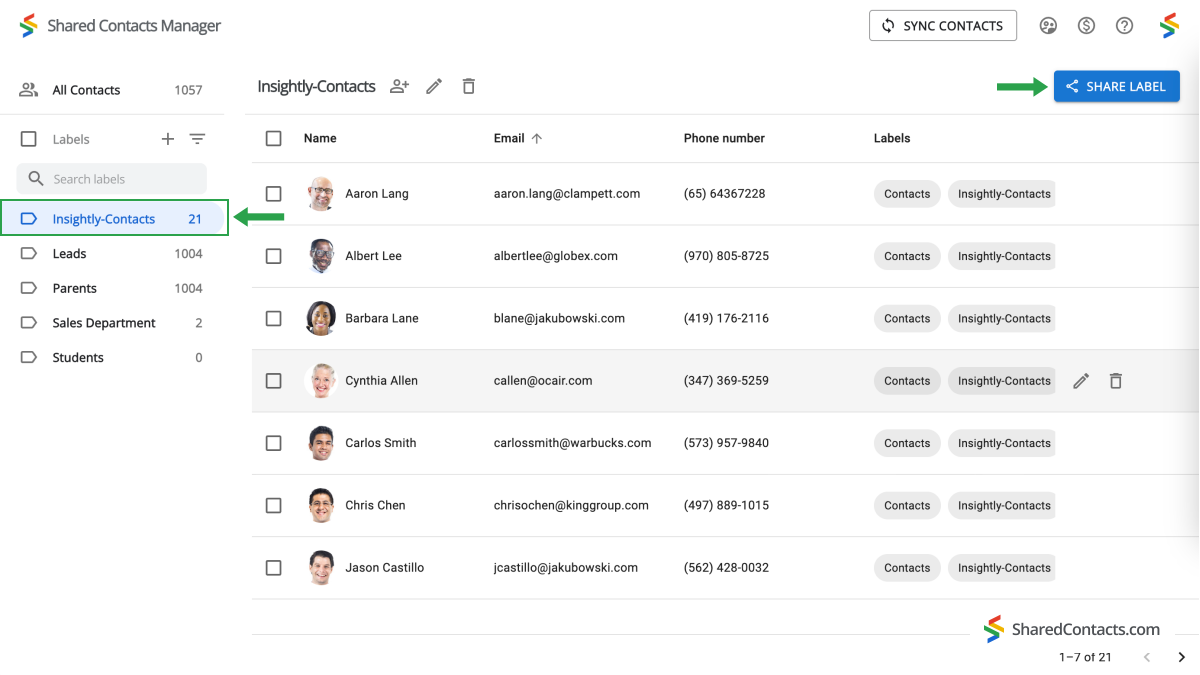
Task: Click Jason Castillo's Insightly-Contacts chip
Action: [x=1002, y=567]
